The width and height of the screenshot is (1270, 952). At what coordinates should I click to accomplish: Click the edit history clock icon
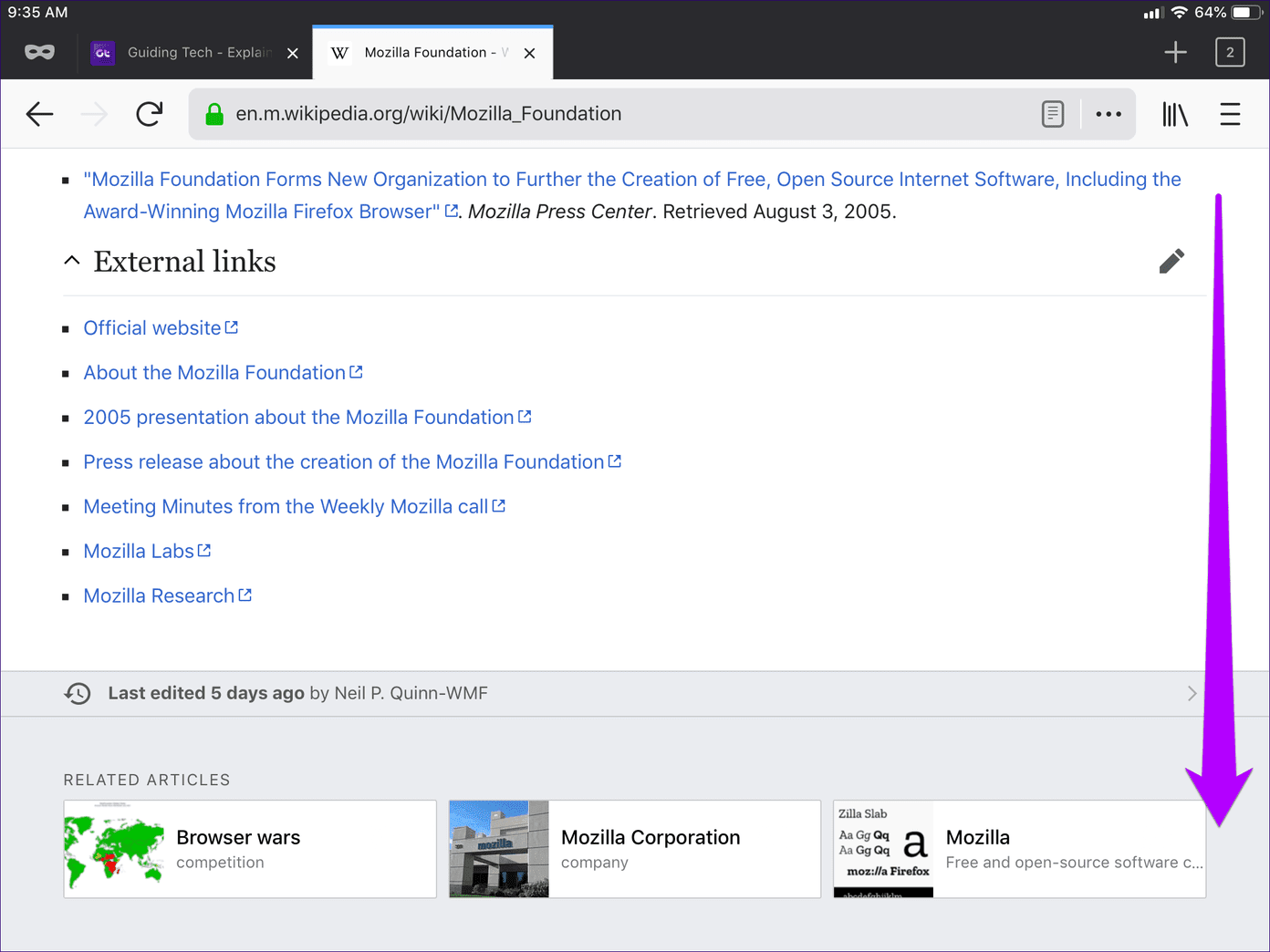pos(78,693)
